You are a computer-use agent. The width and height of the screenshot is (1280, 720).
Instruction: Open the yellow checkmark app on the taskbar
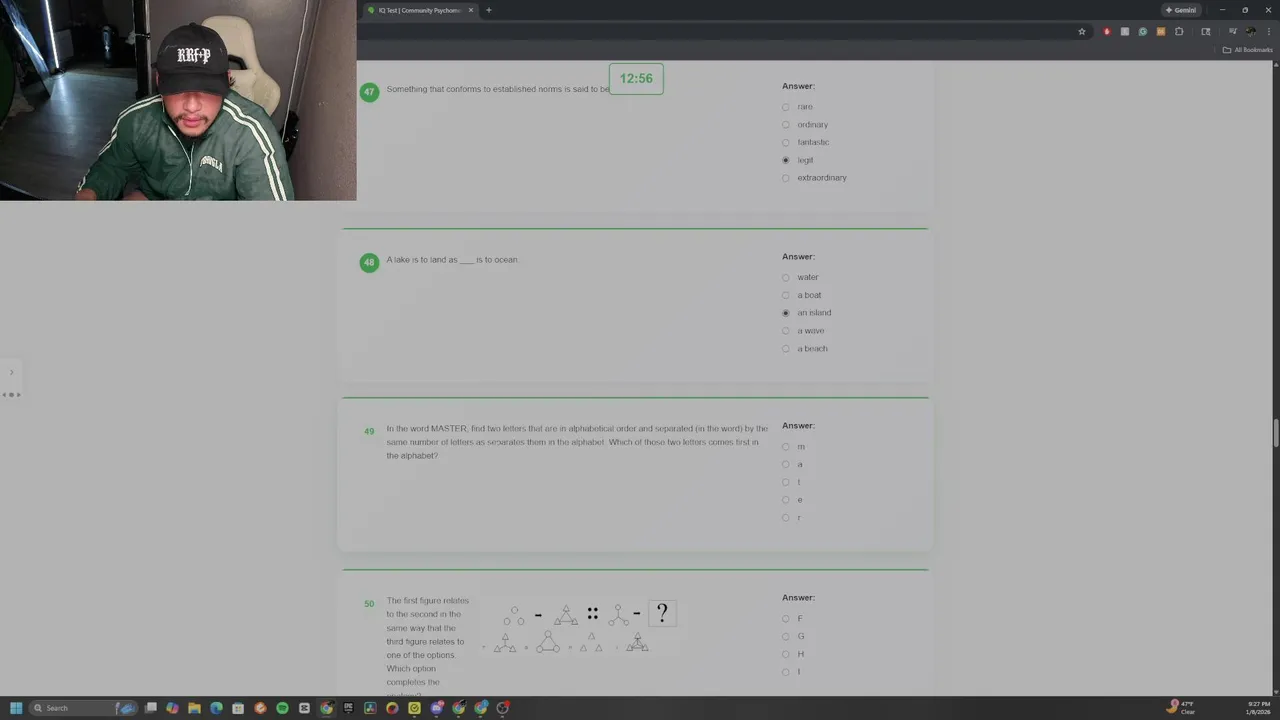(414, 708)
